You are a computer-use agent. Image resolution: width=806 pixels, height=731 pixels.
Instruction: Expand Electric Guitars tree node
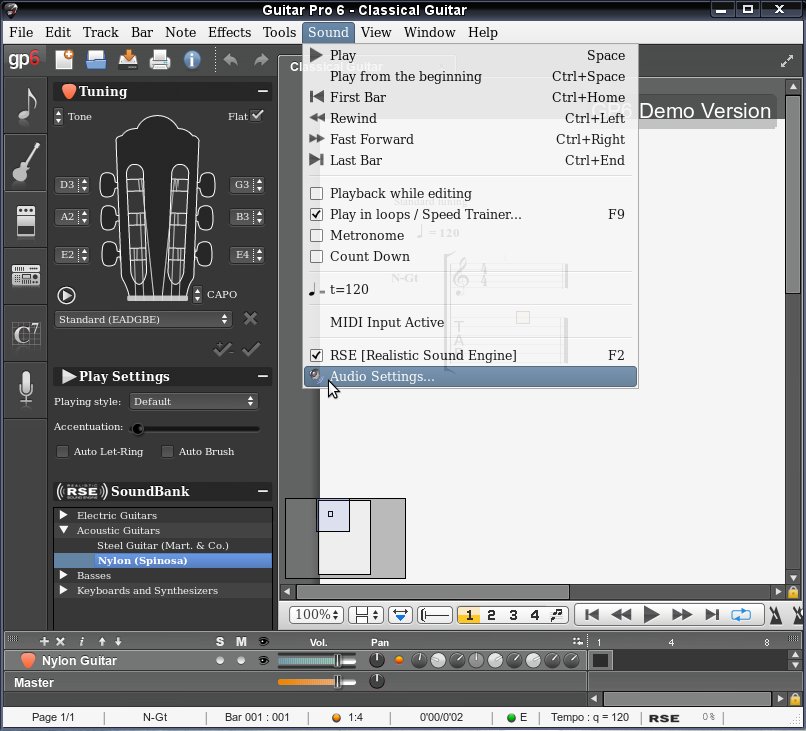coord(63,515)
